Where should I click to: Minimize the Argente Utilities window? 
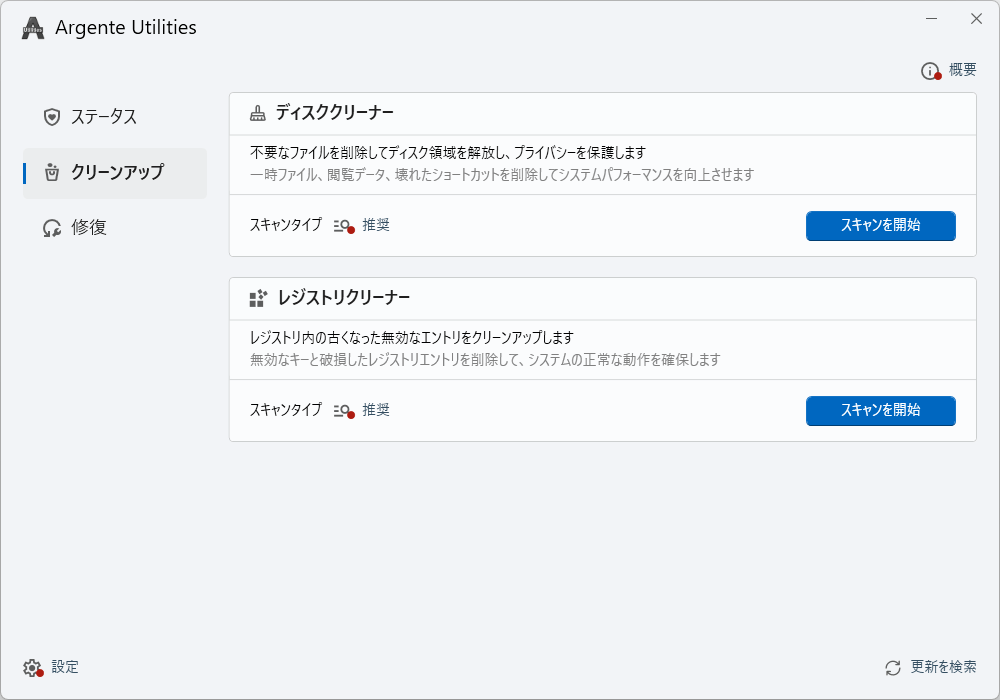tap(931, 19)
